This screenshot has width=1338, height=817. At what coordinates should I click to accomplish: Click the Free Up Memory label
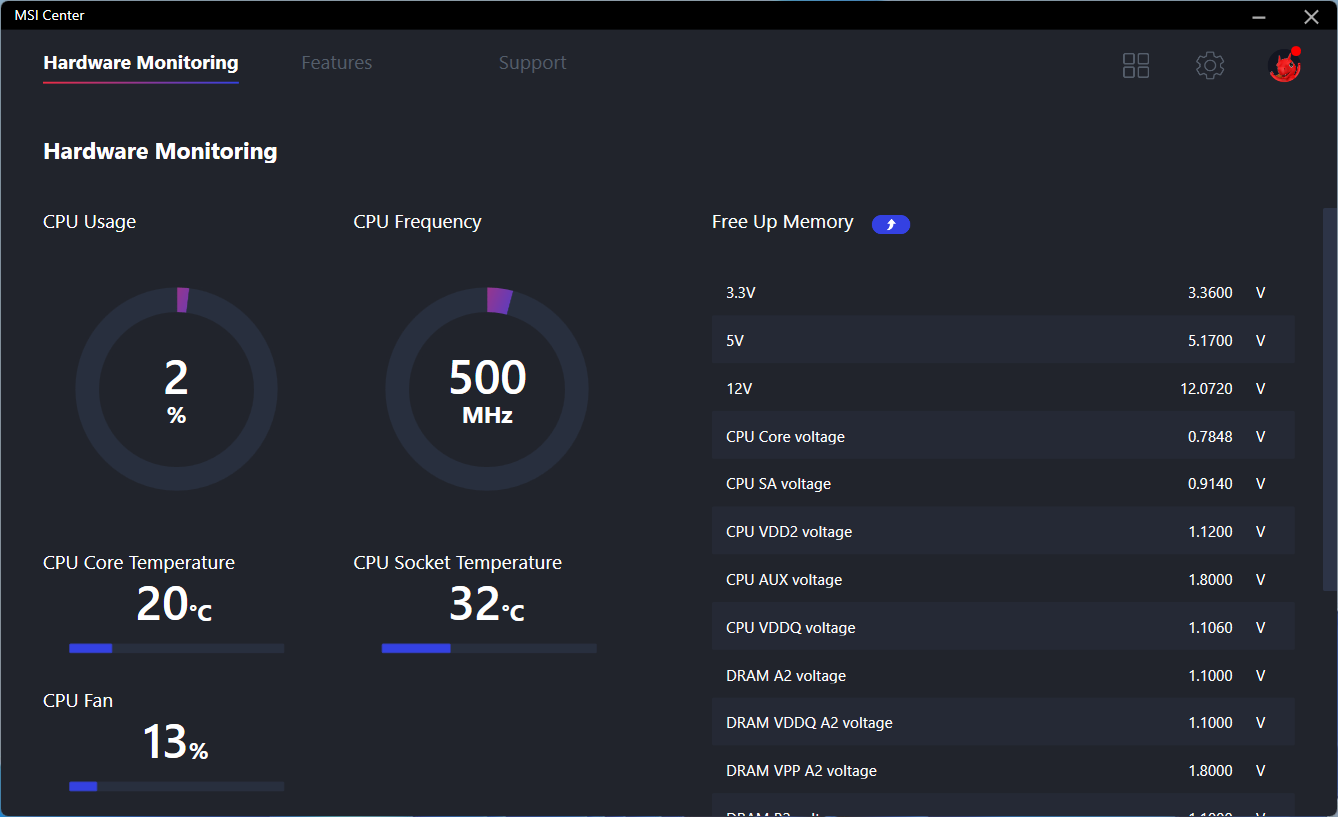click(782, 222)
